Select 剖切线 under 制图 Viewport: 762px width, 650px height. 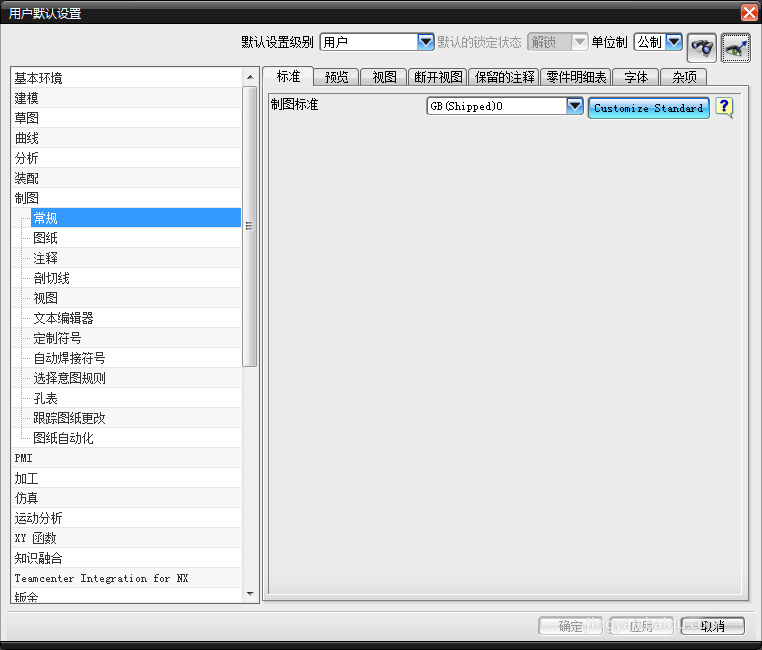(136, 278)
